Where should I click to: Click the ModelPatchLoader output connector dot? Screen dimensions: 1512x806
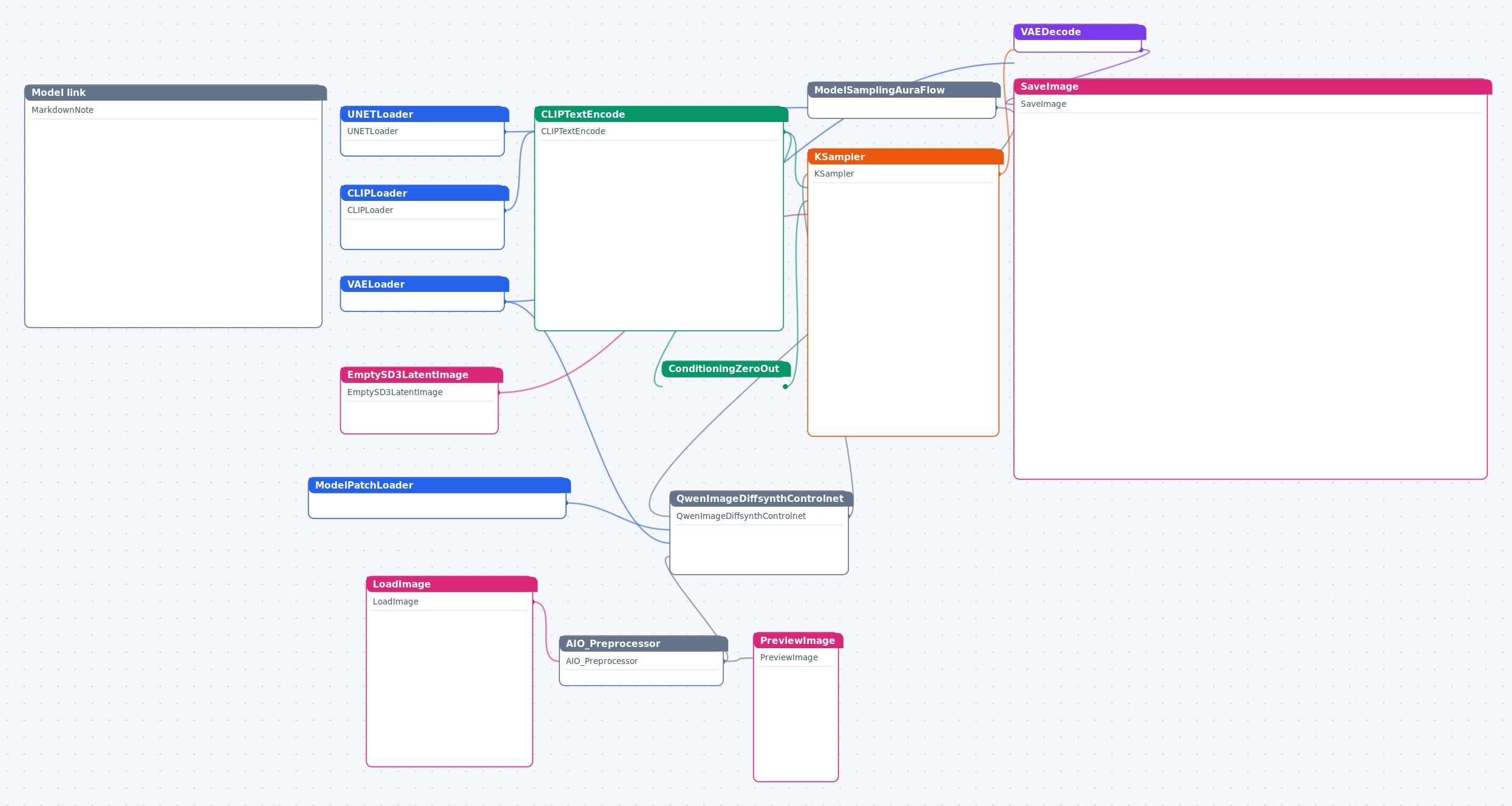(x=567, y=503)
